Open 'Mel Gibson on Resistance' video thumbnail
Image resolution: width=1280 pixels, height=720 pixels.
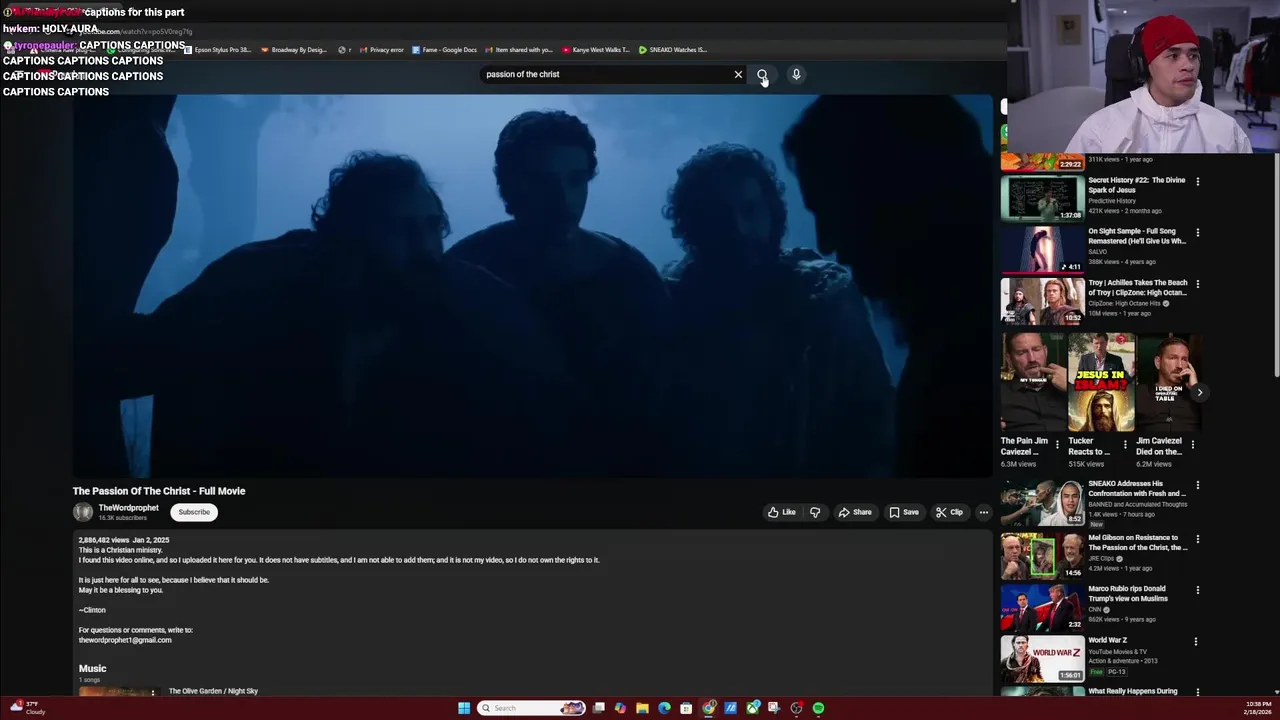(x=1042, y=555)
